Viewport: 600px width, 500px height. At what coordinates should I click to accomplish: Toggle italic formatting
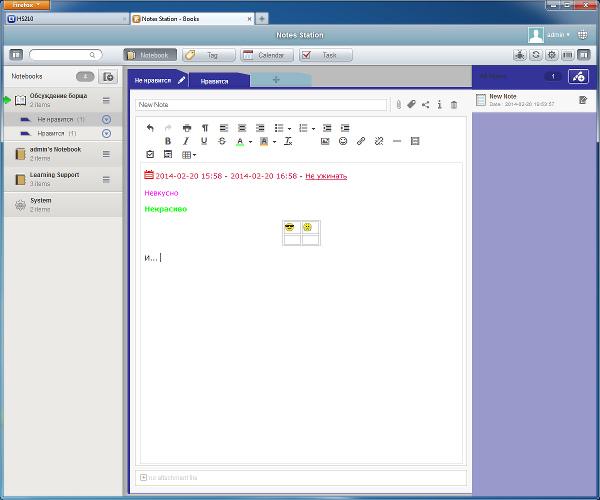tap(186, 141)
